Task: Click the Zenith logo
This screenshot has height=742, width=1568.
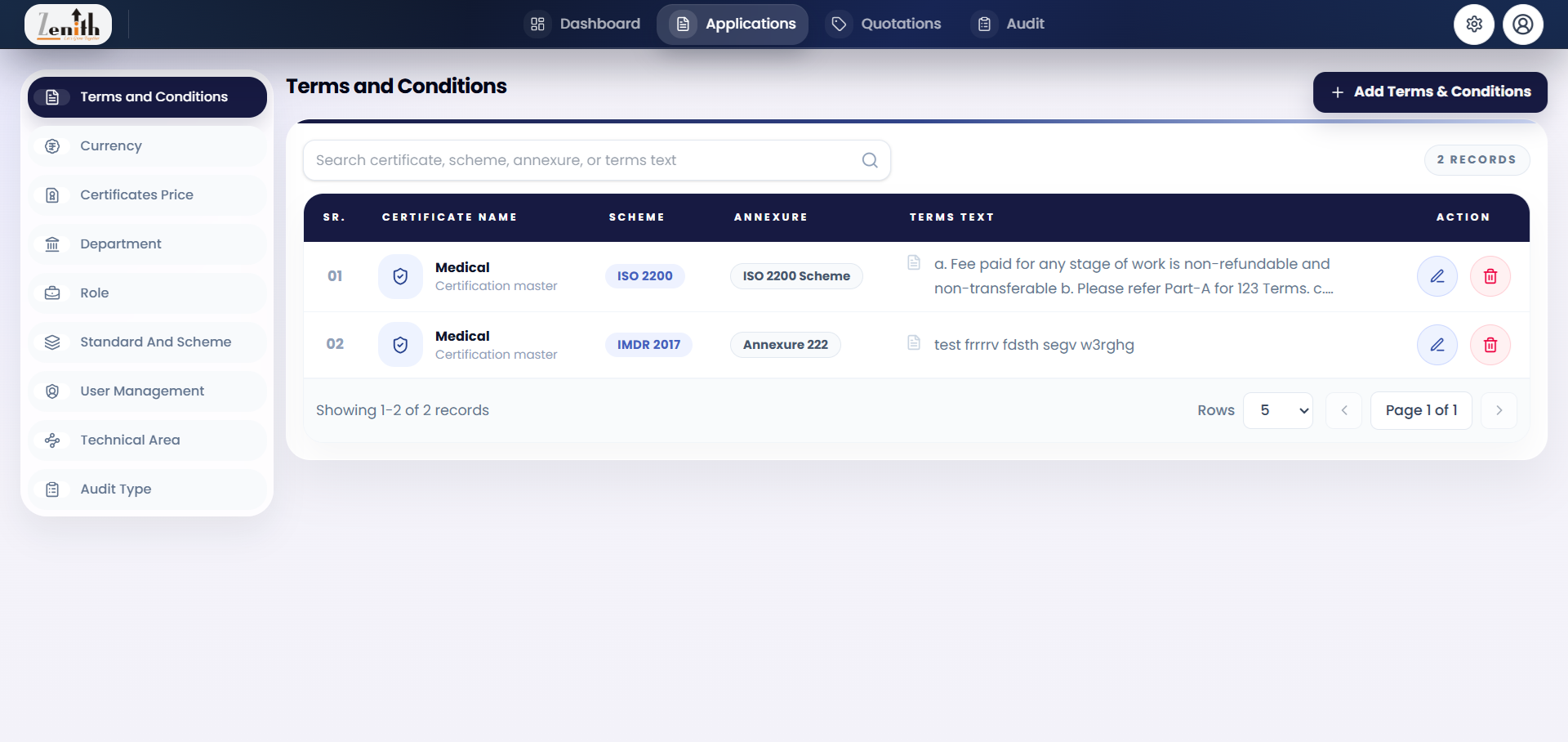Action: 69,25
